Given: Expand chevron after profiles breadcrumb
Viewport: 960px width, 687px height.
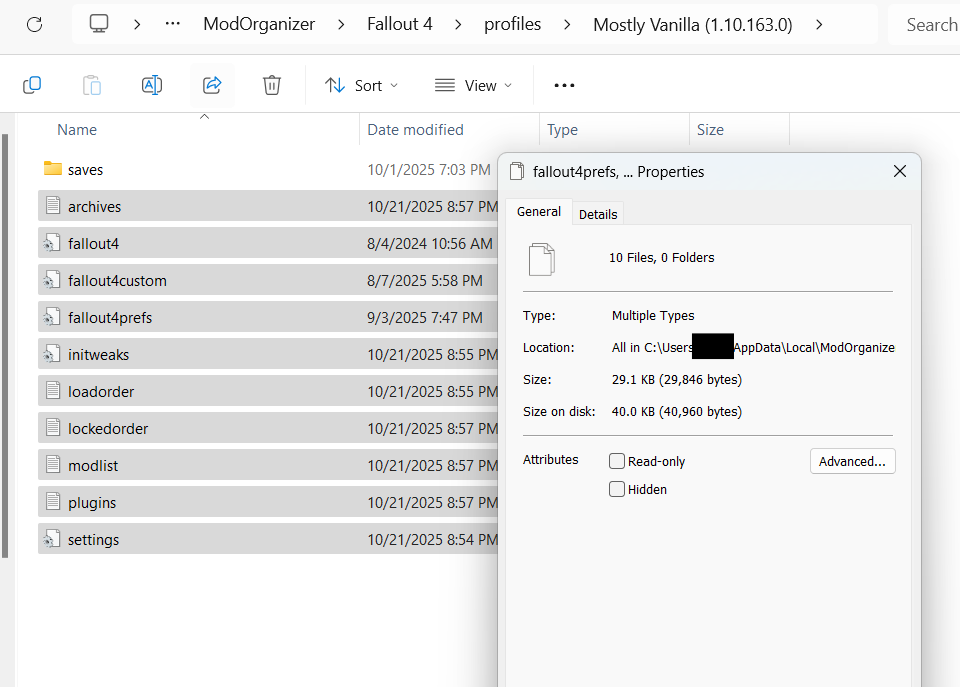Looking at the screenshot, I should click(x=567, y=24).
